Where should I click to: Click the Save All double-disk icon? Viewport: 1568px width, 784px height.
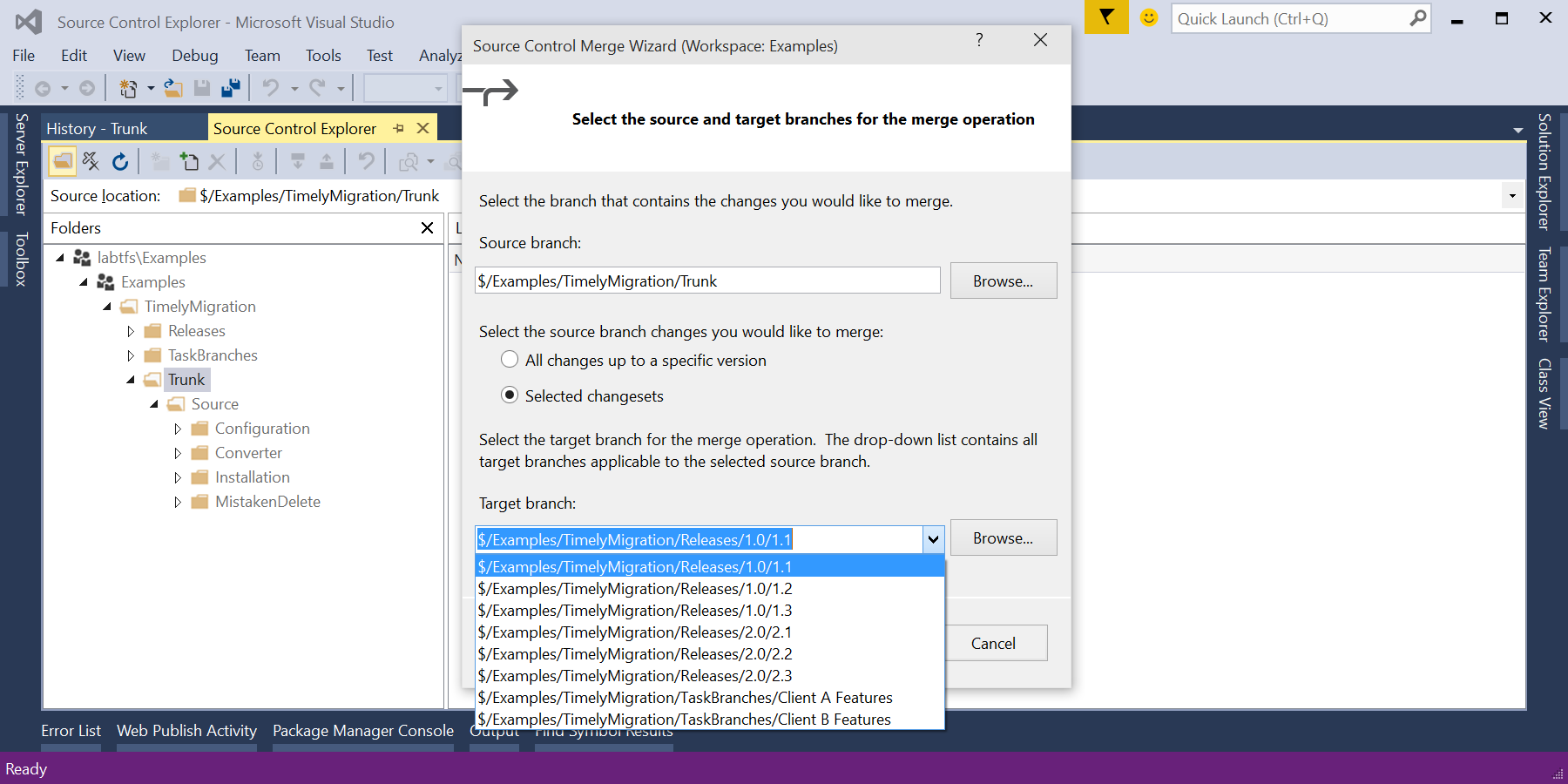click(231, 88)
